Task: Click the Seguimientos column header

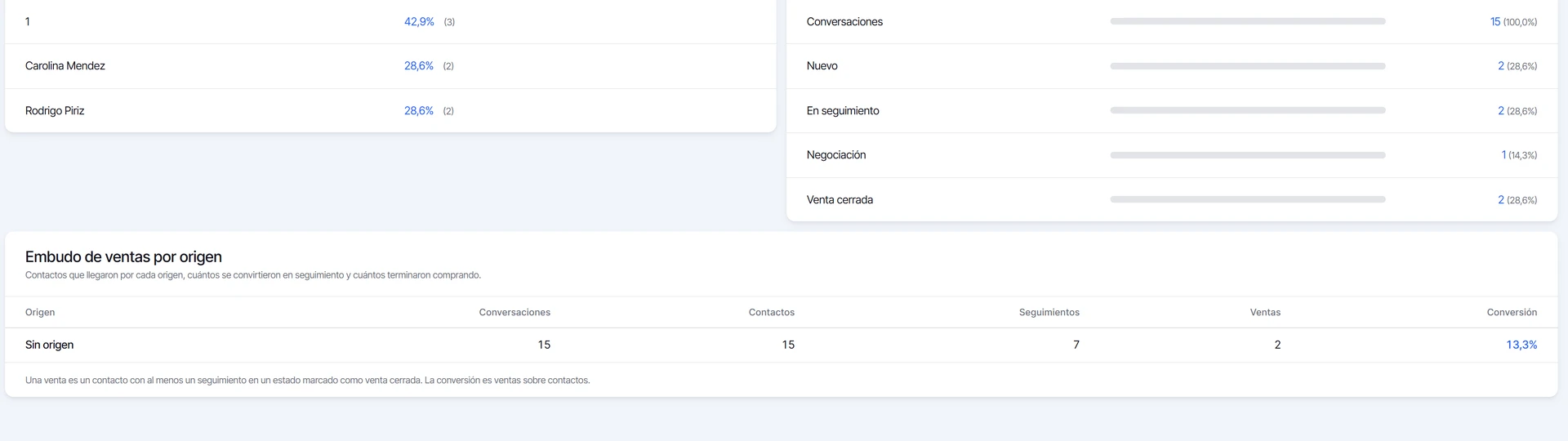Action: 1049,313
